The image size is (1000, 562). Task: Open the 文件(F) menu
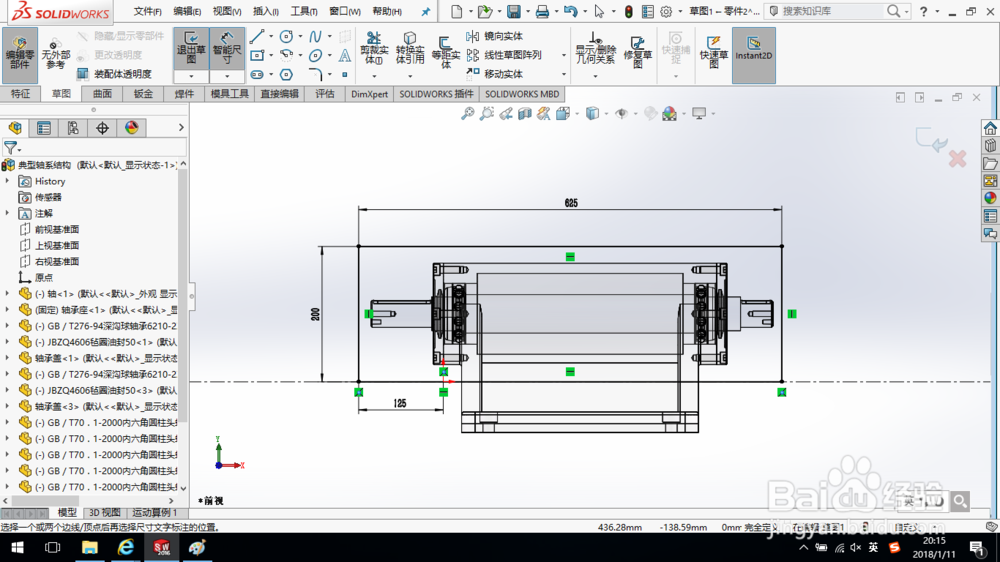pos(147,11)
